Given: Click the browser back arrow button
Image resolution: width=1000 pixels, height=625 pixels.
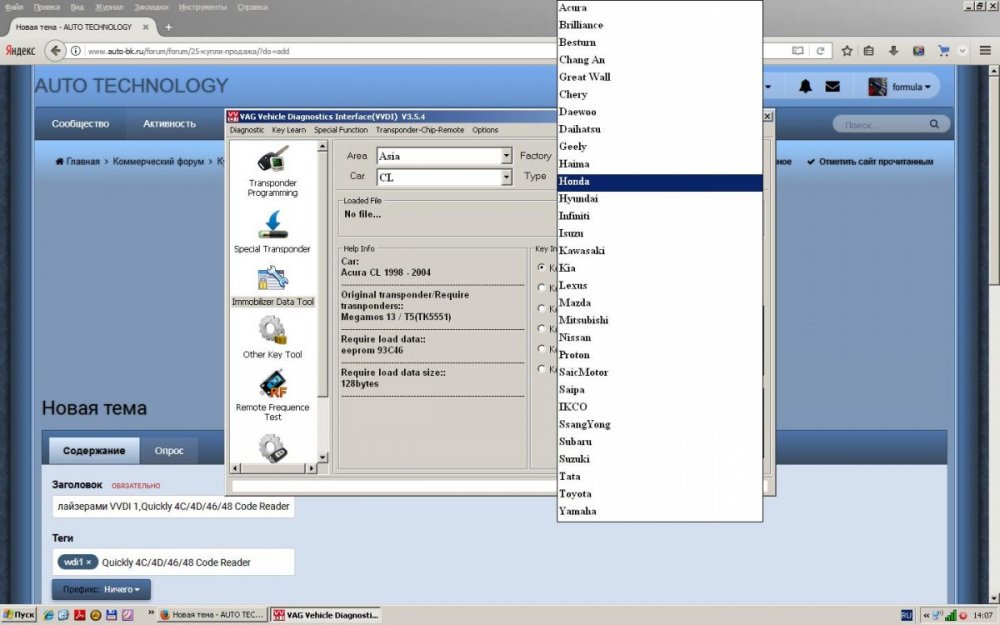Looking at the screenshot, I should coord(57,51).
